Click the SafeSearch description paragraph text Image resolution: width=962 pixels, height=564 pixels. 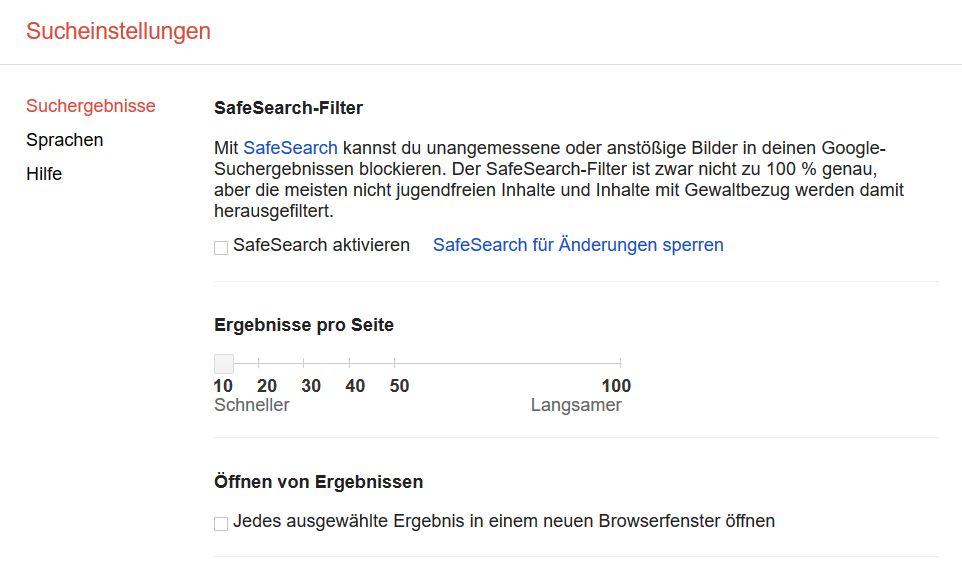[x=558, y=179]
